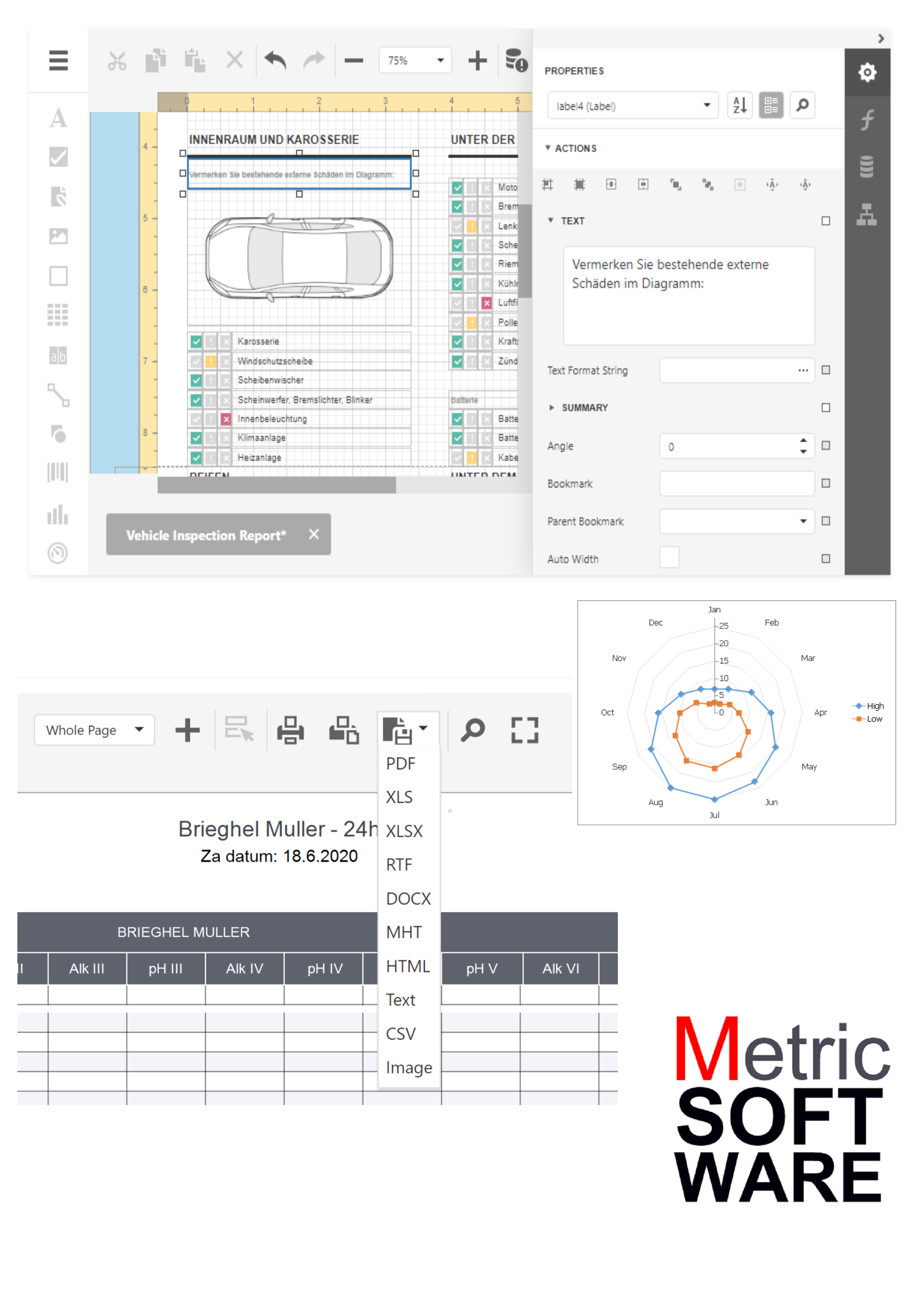This screenshot has height=1291, width=924.
Task: Open the data source validation icon
Action: coord(516,60)
